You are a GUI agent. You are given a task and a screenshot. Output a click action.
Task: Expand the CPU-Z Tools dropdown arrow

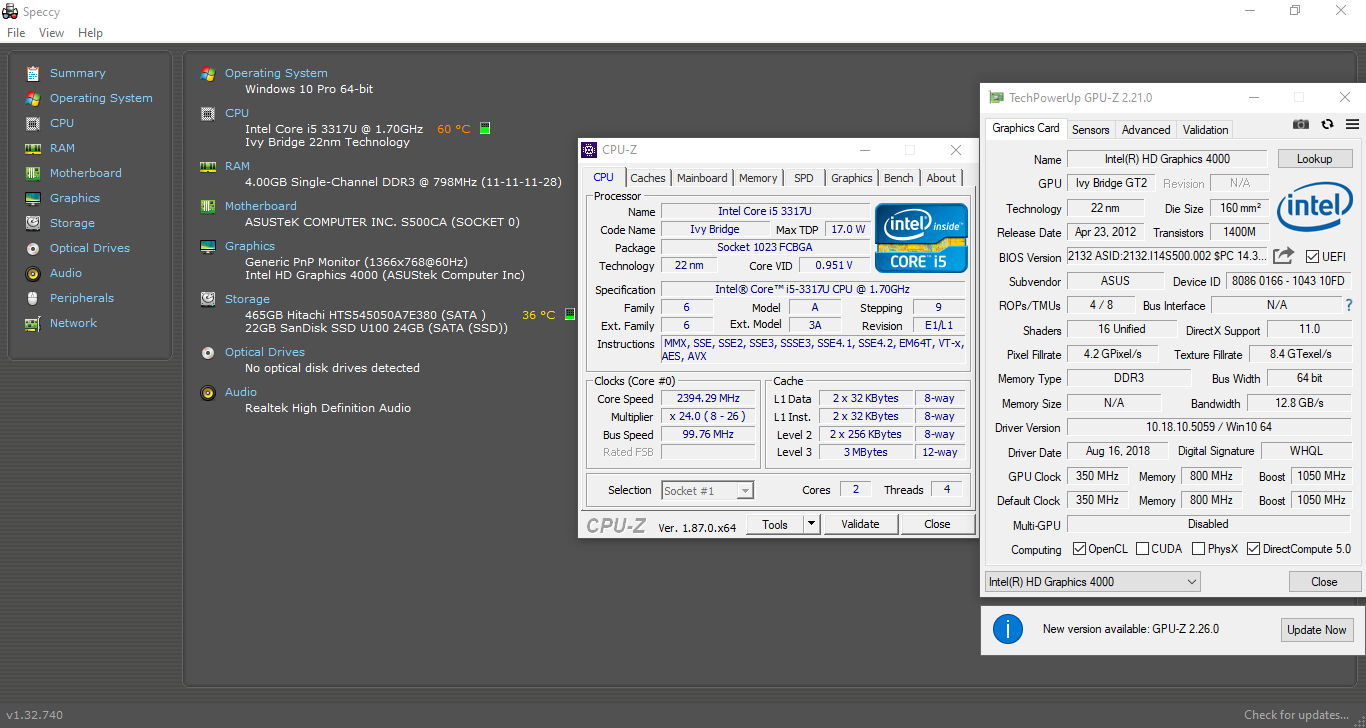click(811, 524)
